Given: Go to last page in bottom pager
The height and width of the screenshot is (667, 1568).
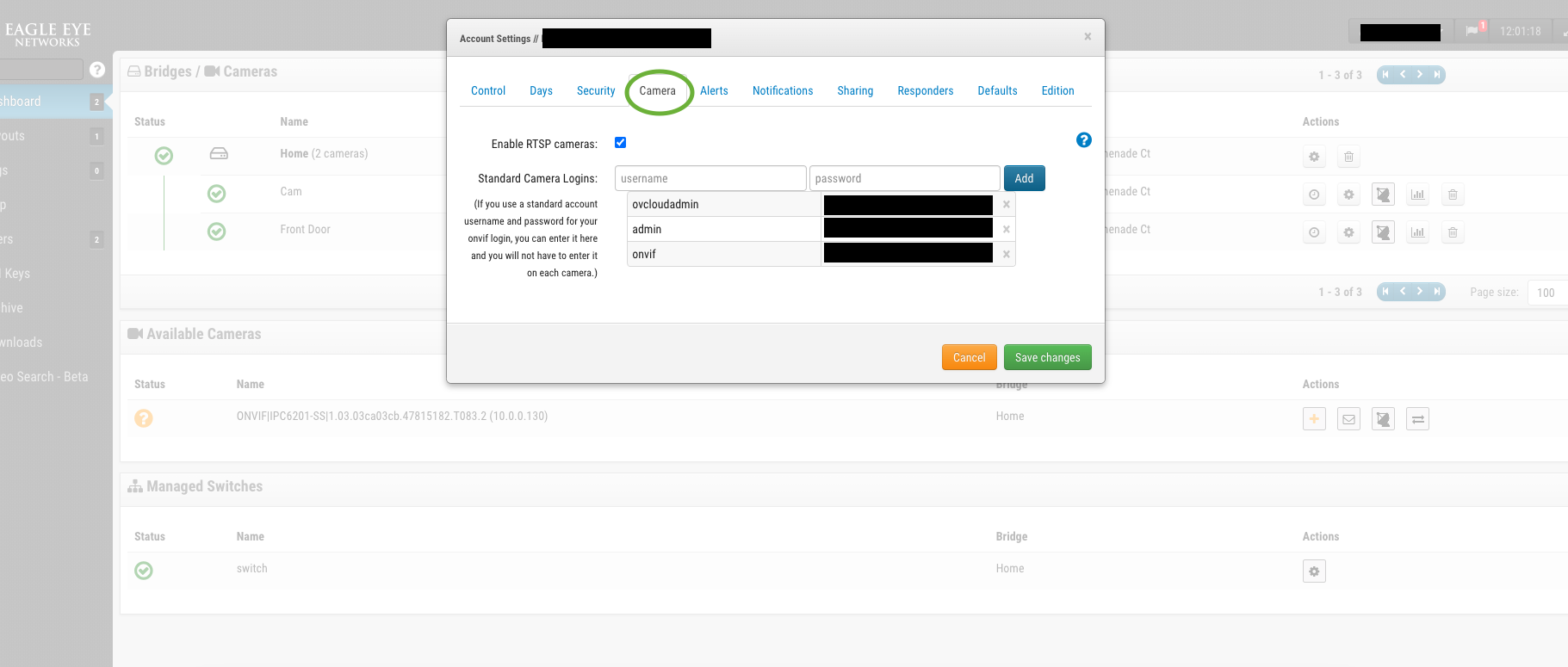Looking at the screenshot, I should click(1436, 292).
